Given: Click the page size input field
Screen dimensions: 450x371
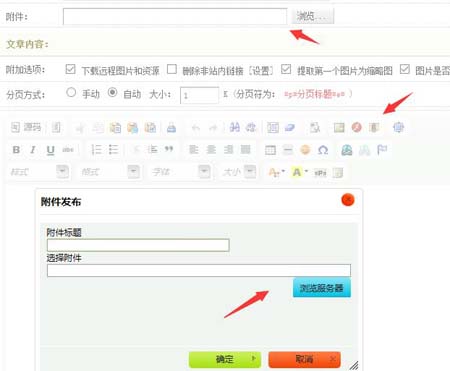Looking at the screenshot, I should pos(199,95).
